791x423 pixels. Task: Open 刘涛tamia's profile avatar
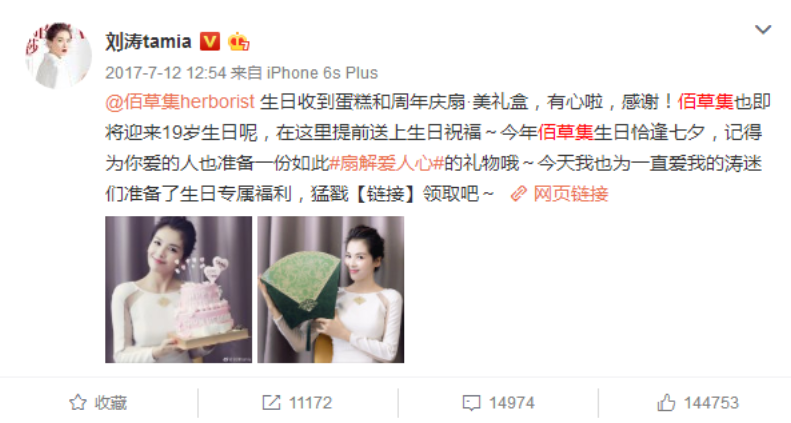[59, 55]
